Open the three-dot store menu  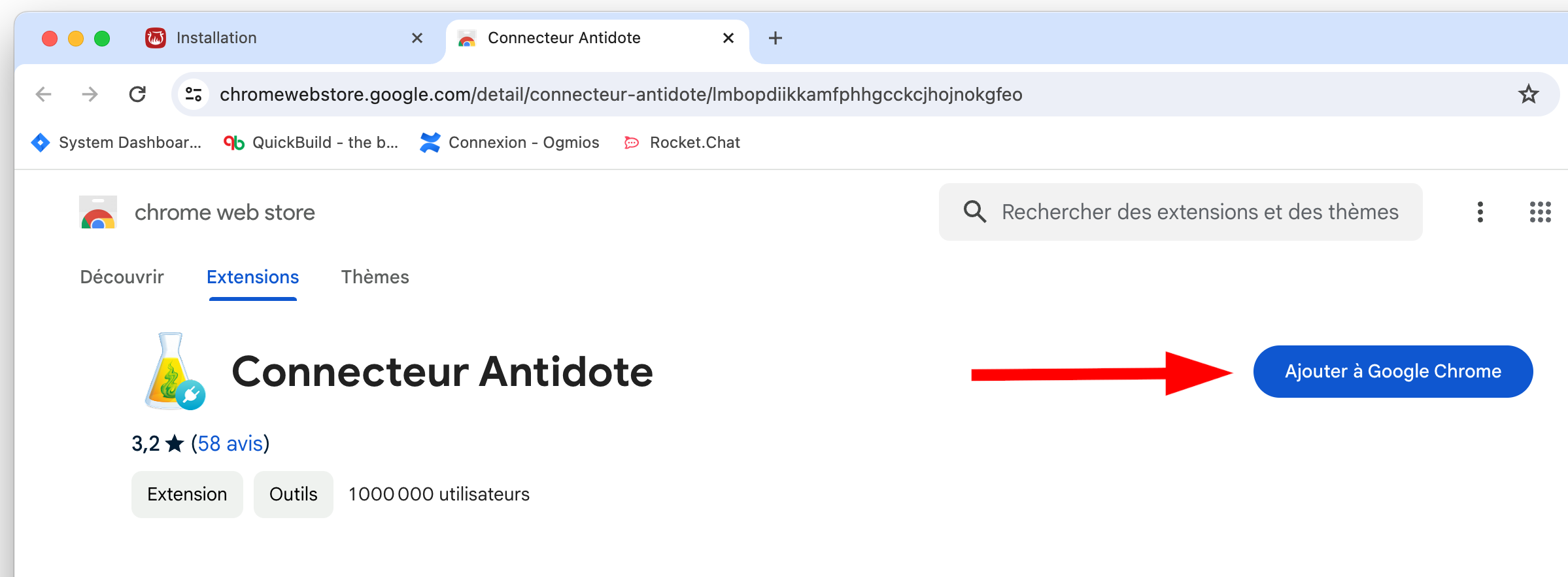(1480, 212)
